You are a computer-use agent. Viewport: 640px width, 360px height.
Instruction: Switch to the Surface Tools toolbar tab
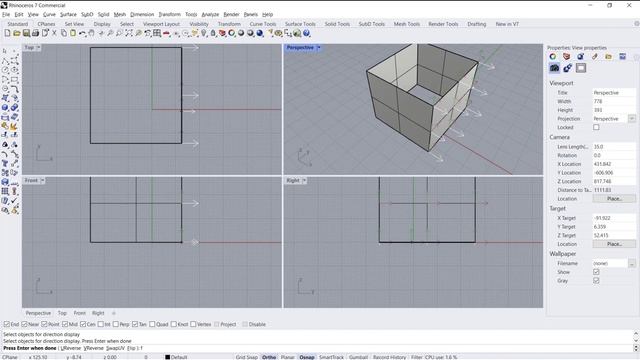coord(300,24)
